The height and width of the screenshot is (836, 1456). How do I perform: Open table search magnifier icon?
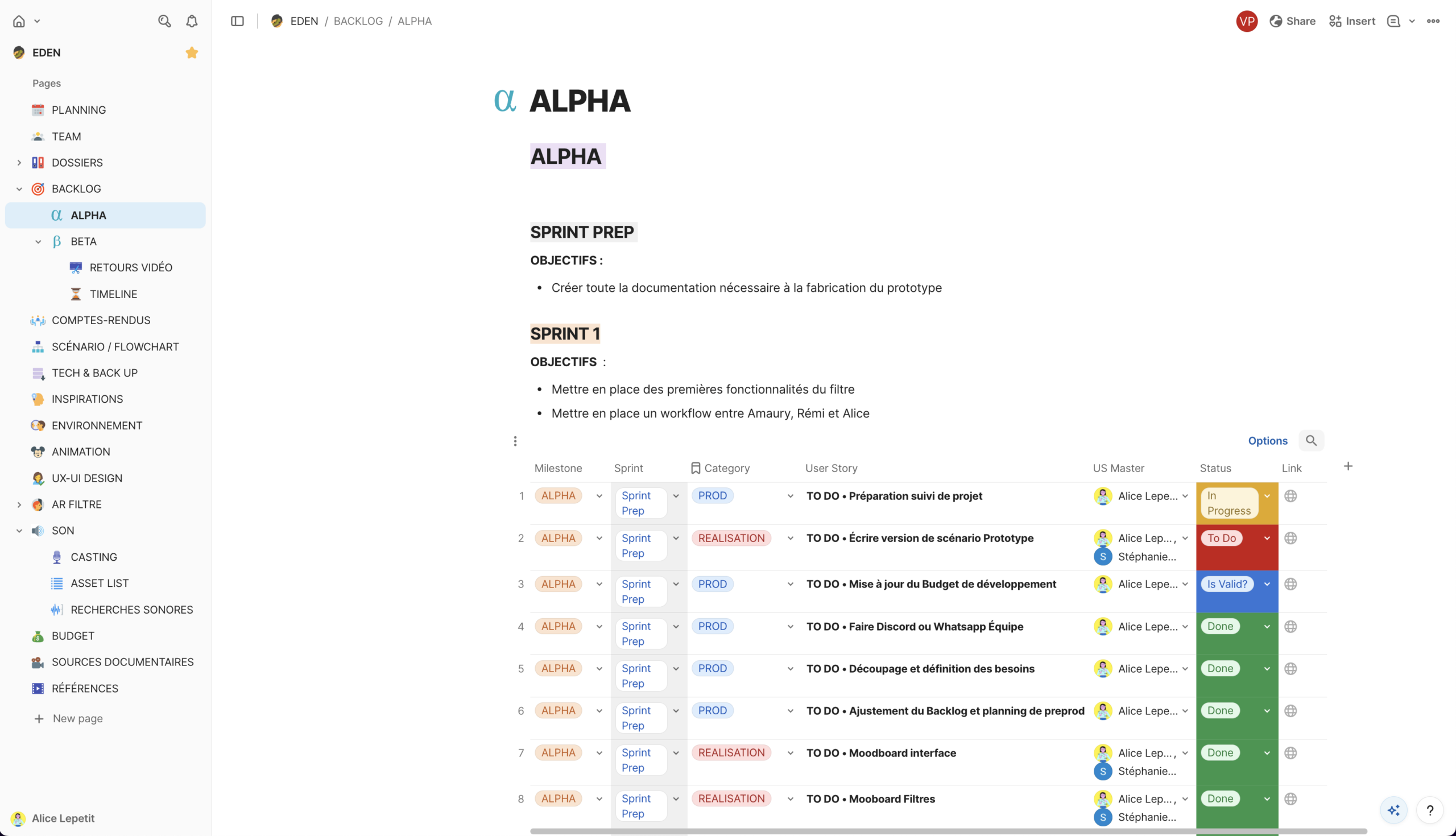point(1311,440)
